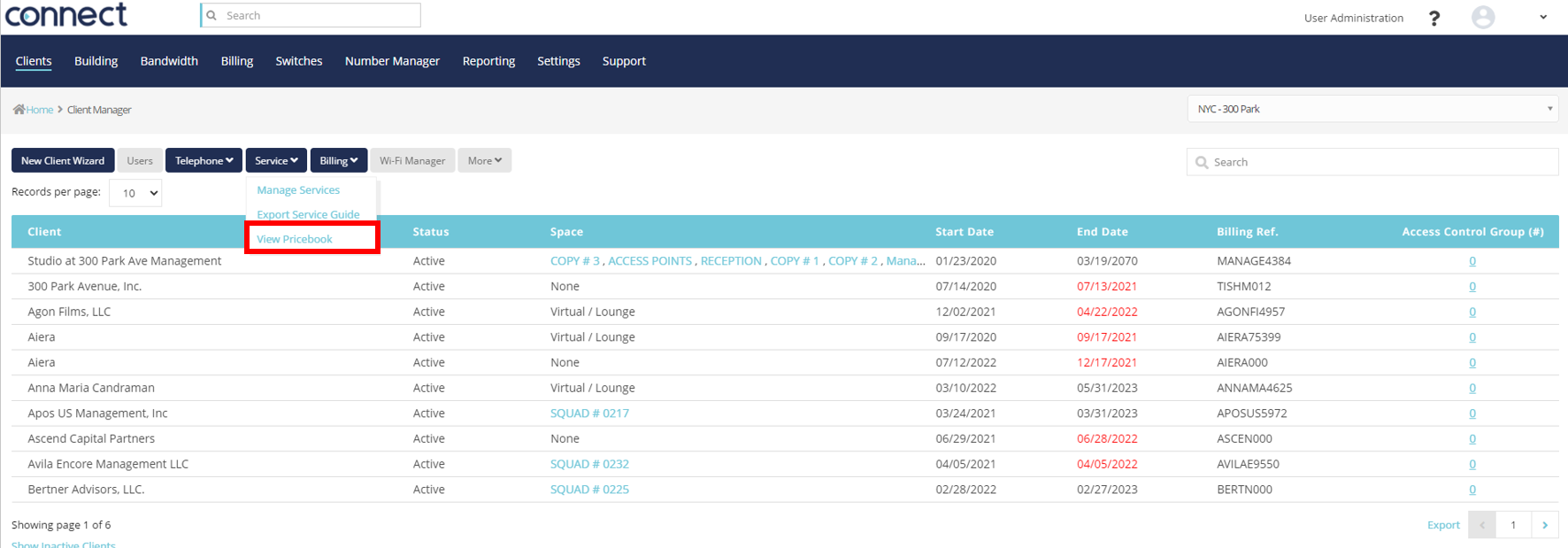The width and height of the screenshot is (1568, 548).
Task: Open the Wi-Fi Manager button
Action: [x=412, y=160]
